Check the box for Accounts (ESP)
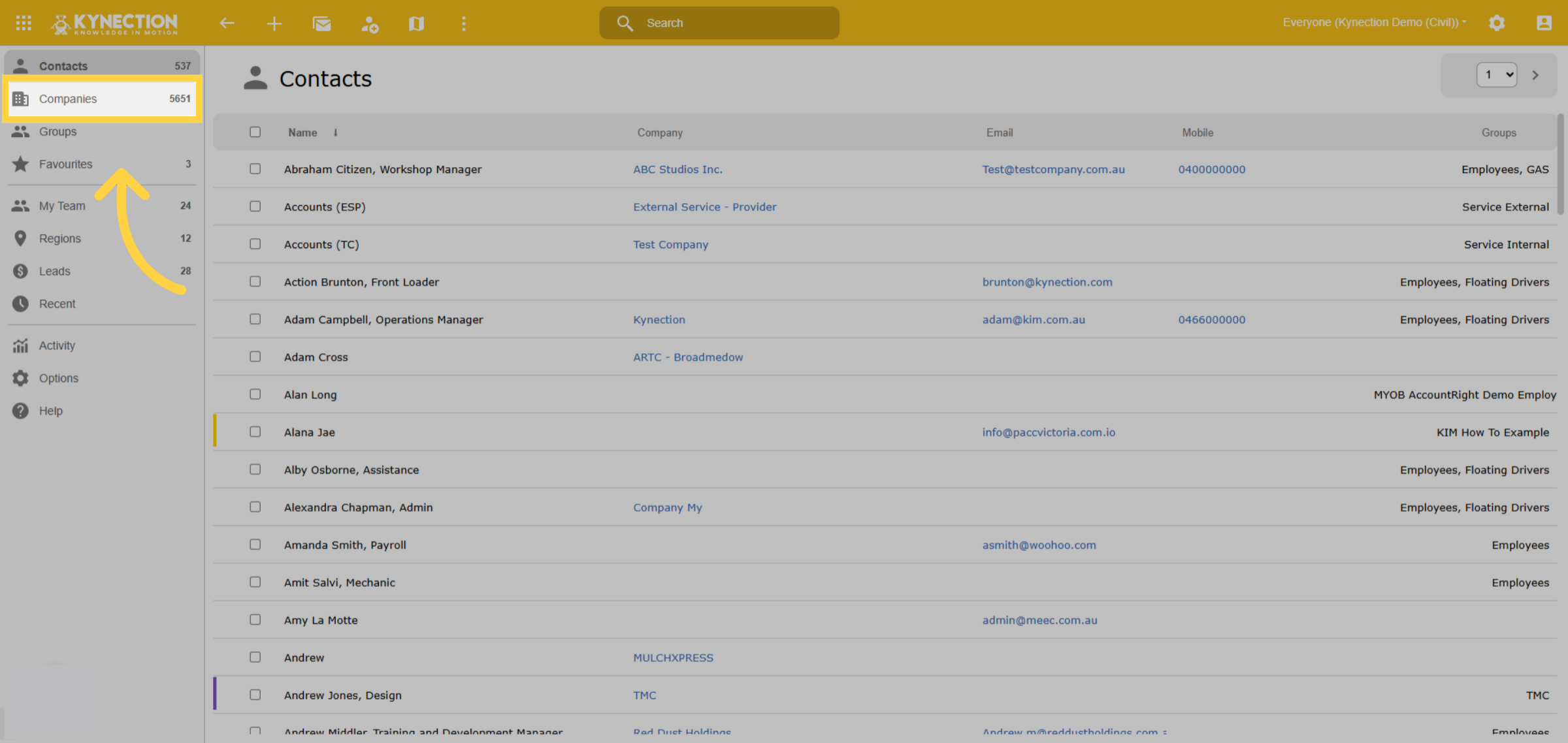The width and height of the screenshot is (1568, 743). (255, 206)
